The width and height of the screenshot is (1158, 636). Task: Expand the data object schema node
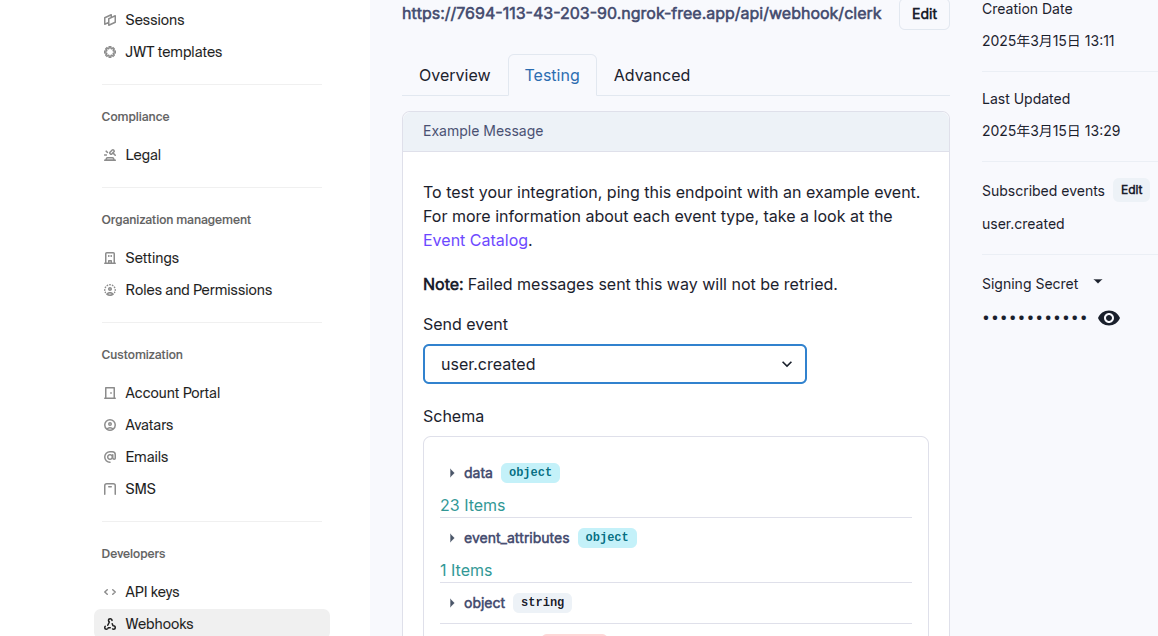coord(452,473)
